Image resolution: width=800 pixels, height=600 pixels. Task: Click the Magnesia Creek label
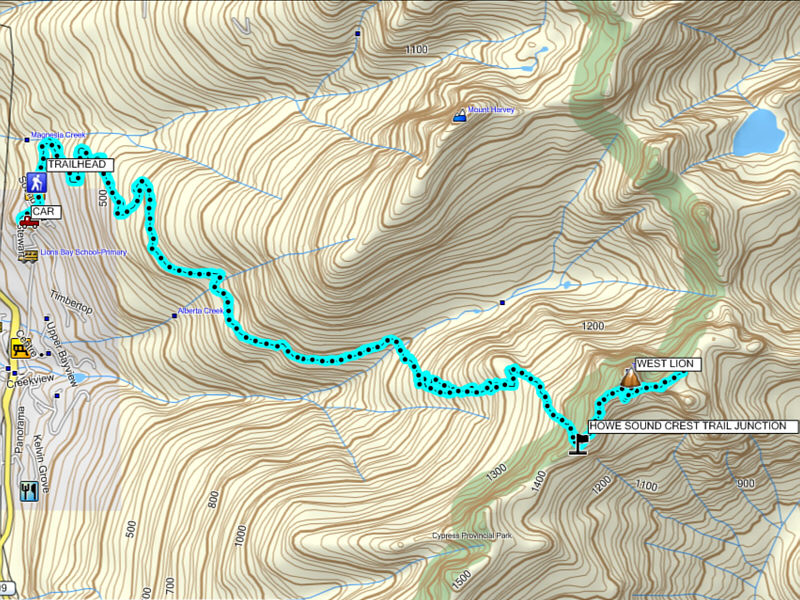[x=58, y=135]
